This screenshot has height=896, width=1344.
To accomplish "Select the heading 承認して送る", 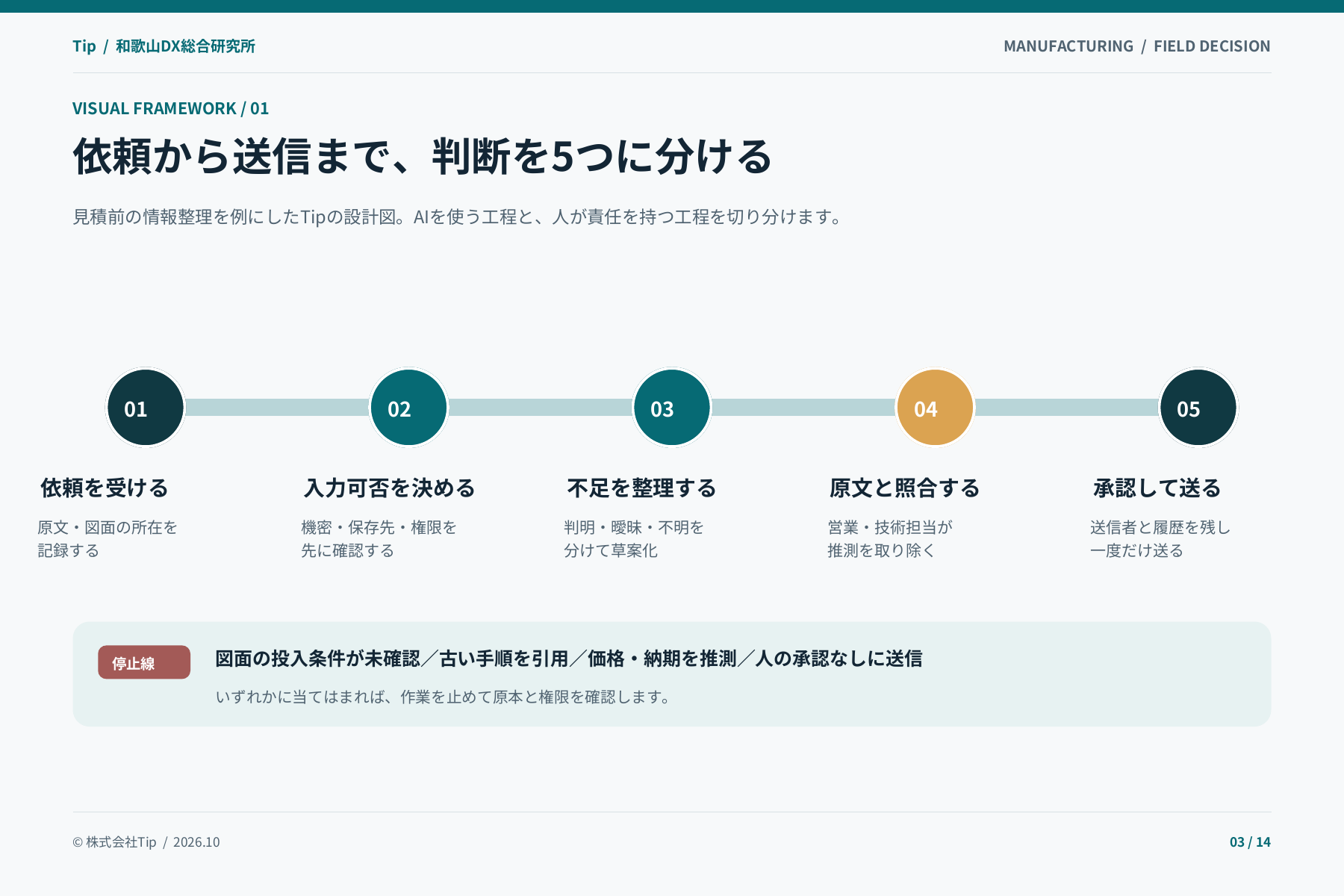I will (x=1157, y=488).
